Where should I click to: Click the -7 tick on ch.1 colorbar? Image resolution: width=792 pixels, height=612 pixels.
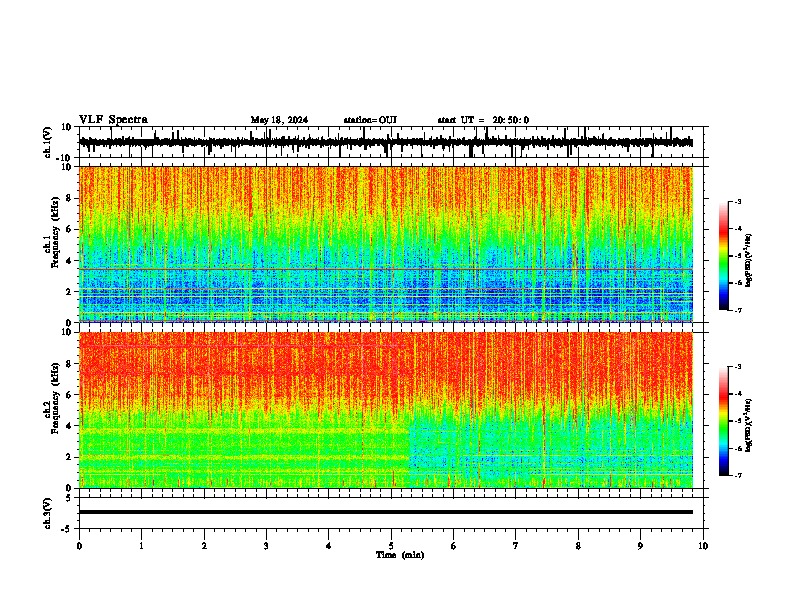tap(737, 310)
